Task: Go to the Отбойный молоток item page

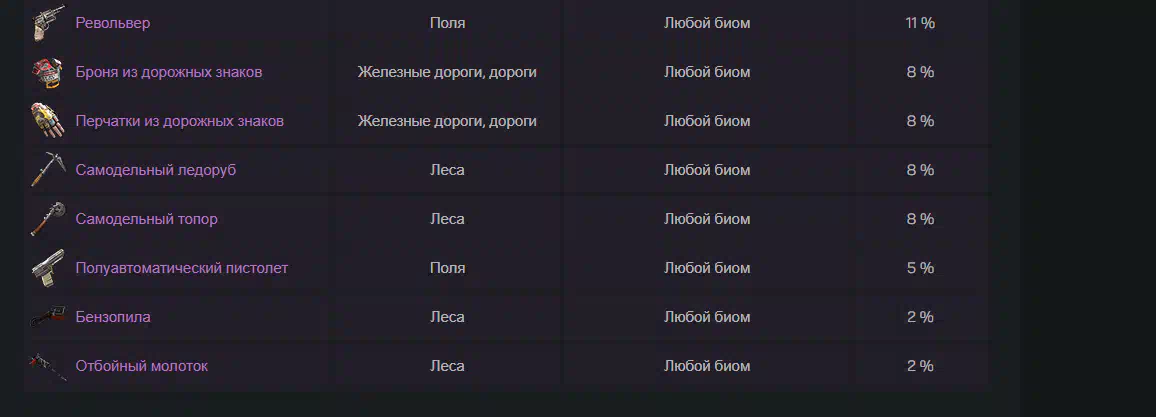Action: click(142, 366)
